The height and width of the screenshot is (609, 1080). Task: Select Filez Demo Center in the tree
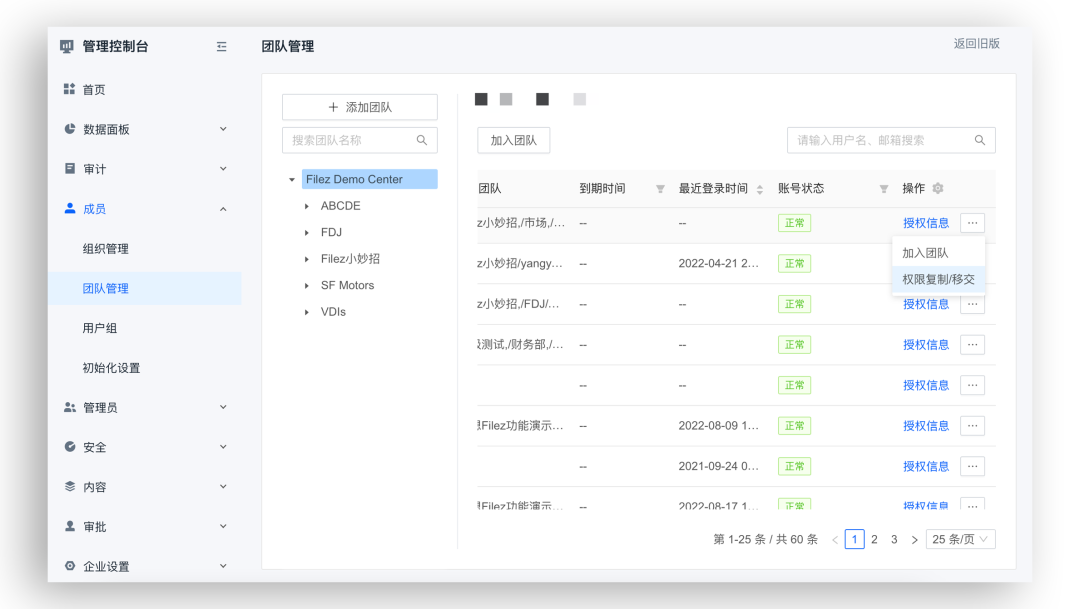369,179
